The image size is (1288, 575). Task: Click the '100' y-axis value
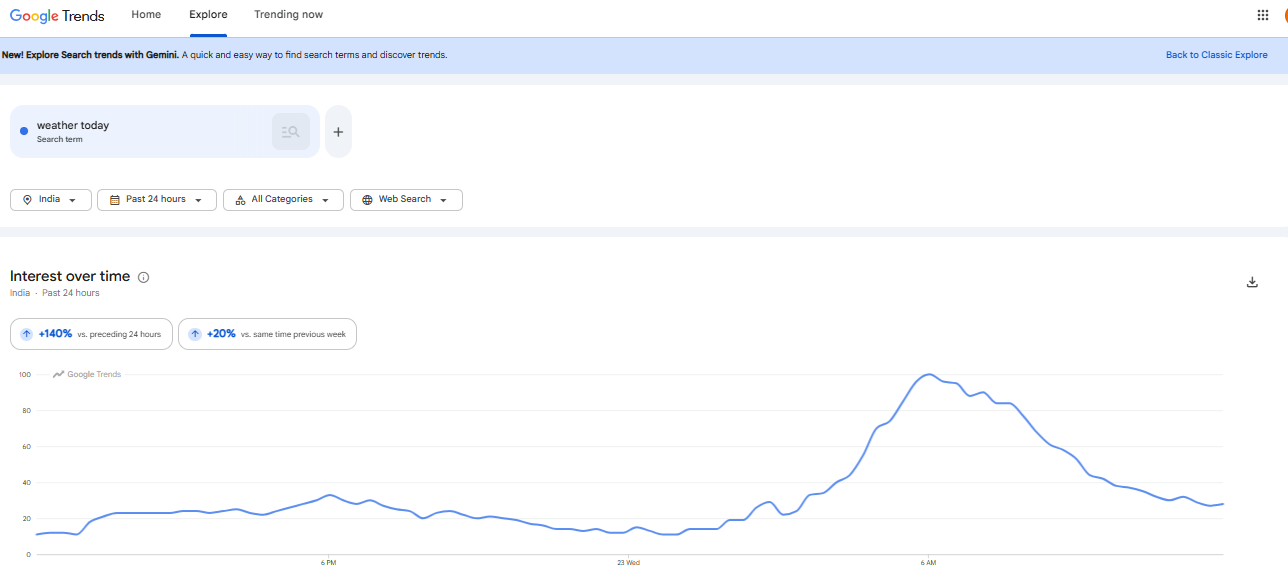pos(24,375)
